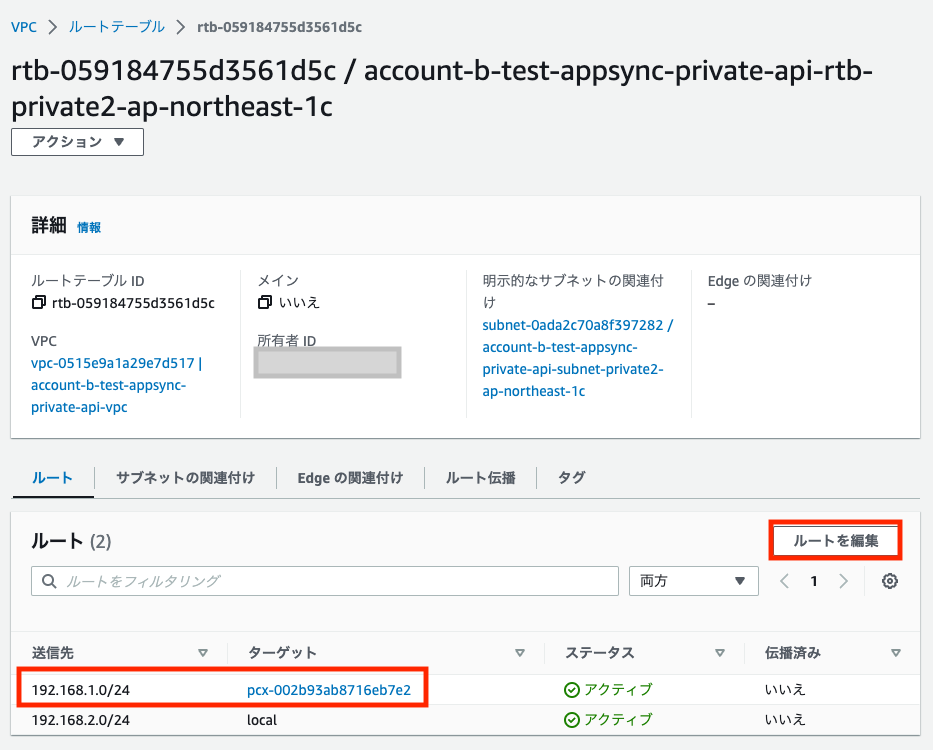The height and width of the screenshot is (750, 933).
Task: Go to the previous page of routes
Action: (x=784, y=581)
